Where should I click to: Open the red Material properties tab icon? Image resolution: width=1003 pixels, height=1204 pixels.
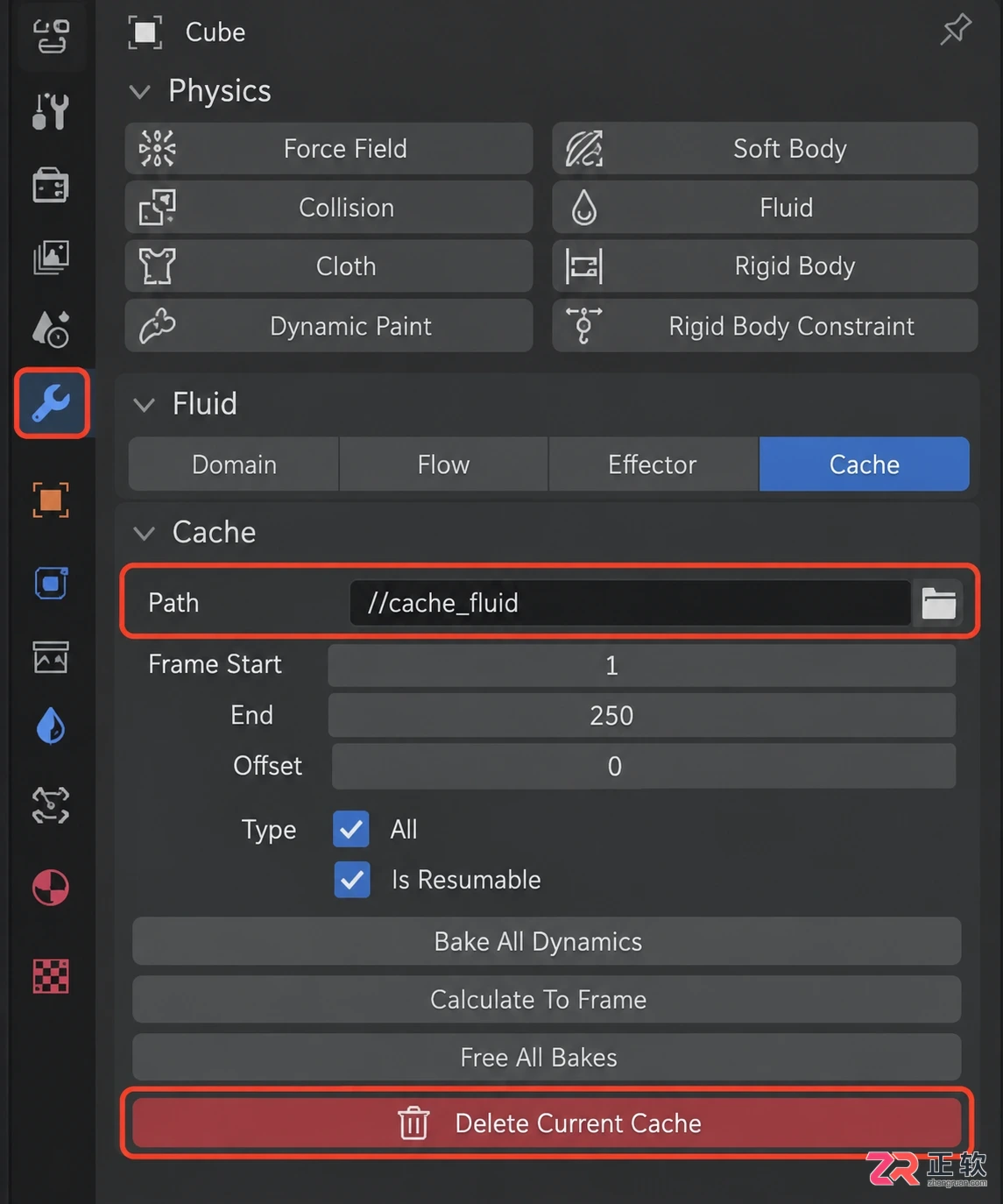pyautogui.click(x=51, y=887)
